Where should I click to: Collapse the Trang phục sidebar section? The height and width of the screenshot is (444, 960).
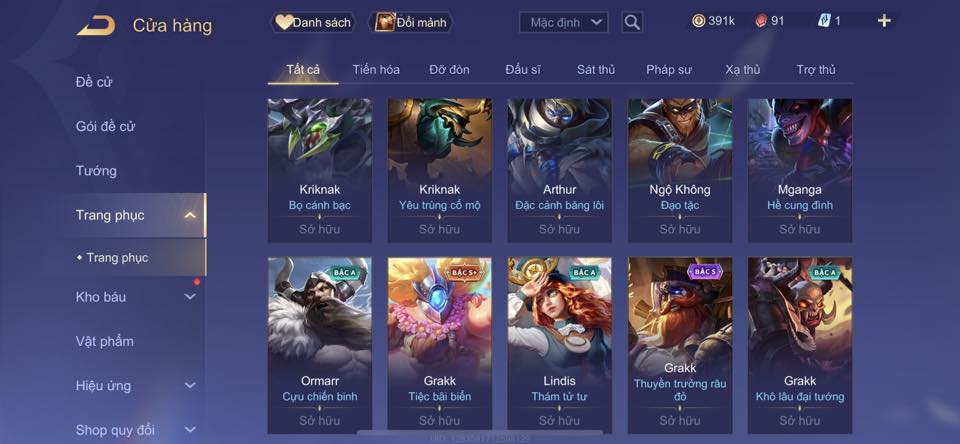tap(190, 215)
